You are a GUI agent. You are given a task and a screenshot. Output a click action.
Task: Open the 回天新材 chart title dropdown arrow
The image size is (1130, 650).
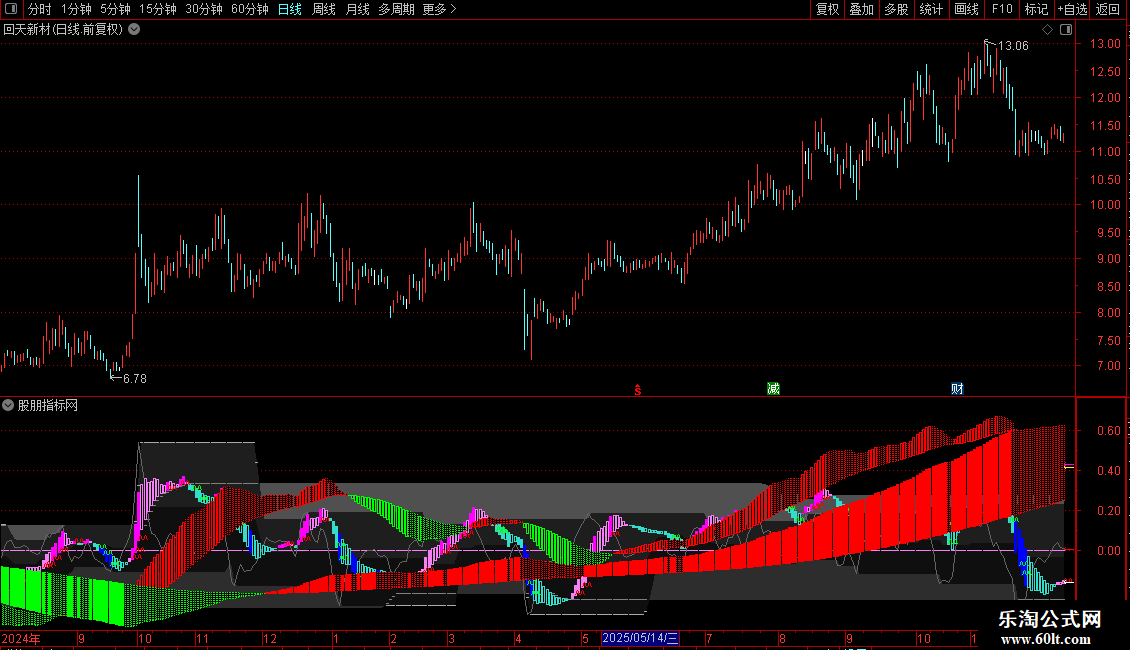[134, 30]
